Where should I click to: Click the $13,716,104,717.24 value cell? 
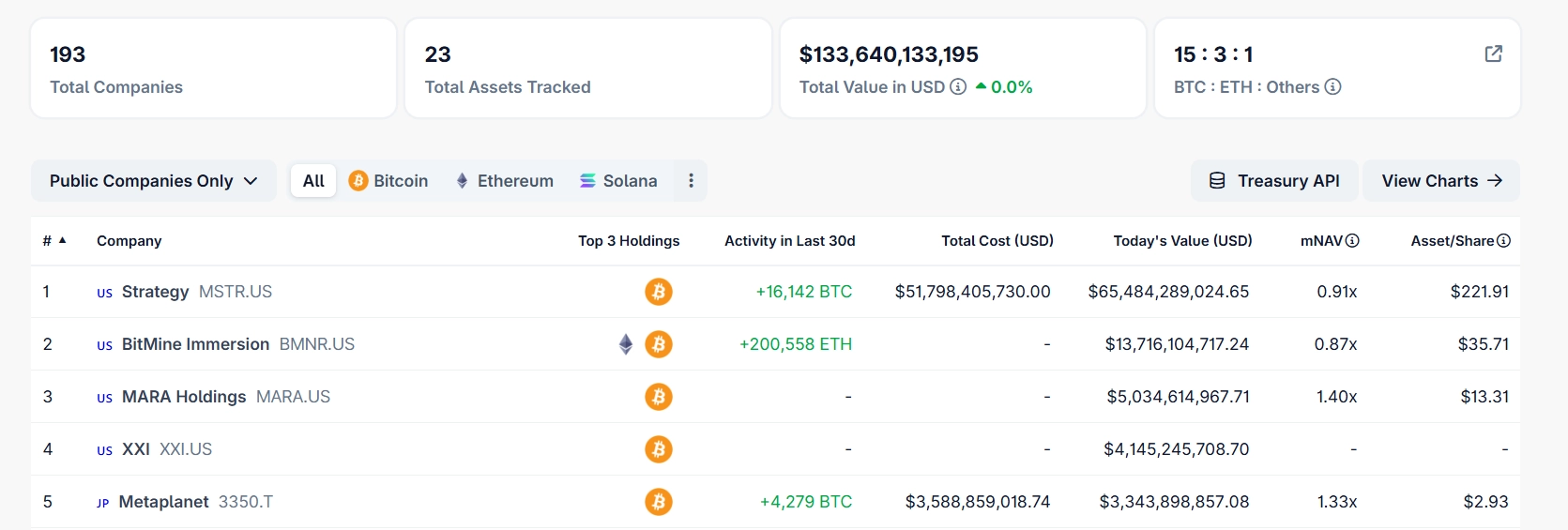(x=1177, y=344)
